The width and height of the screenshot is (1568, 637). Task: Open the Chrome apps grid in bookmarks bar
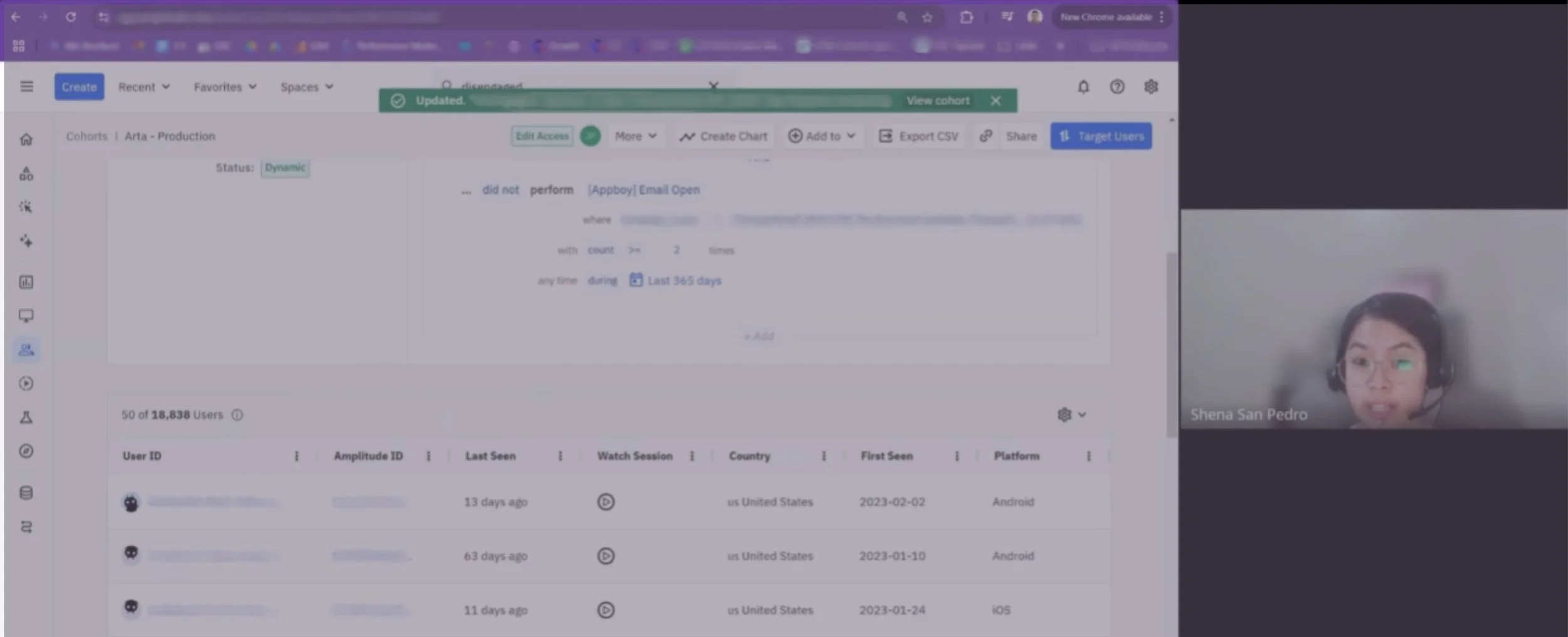(19, 46)
